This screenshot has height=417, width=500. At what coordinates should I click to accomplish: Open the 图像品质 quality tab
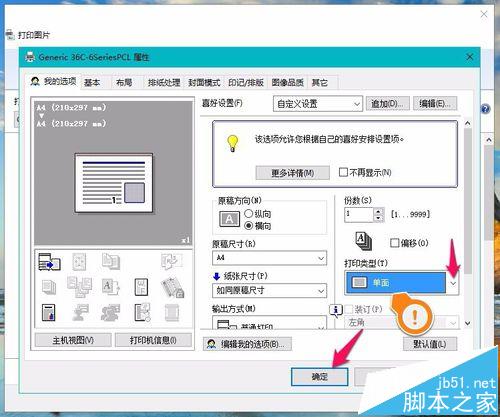(287, 82)
